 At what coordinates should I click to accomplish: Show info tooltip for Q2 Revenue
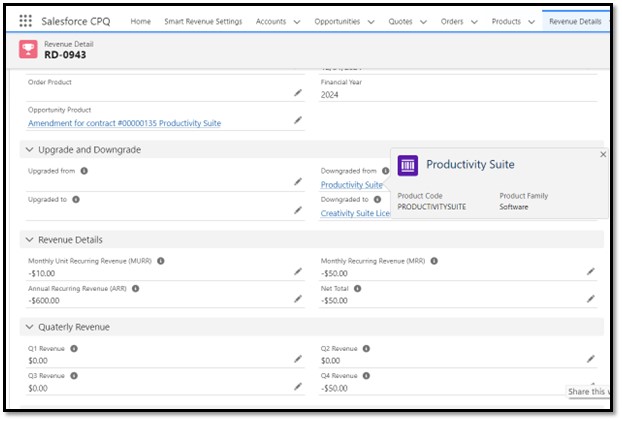pyautogui.click(x=366, y=349)
